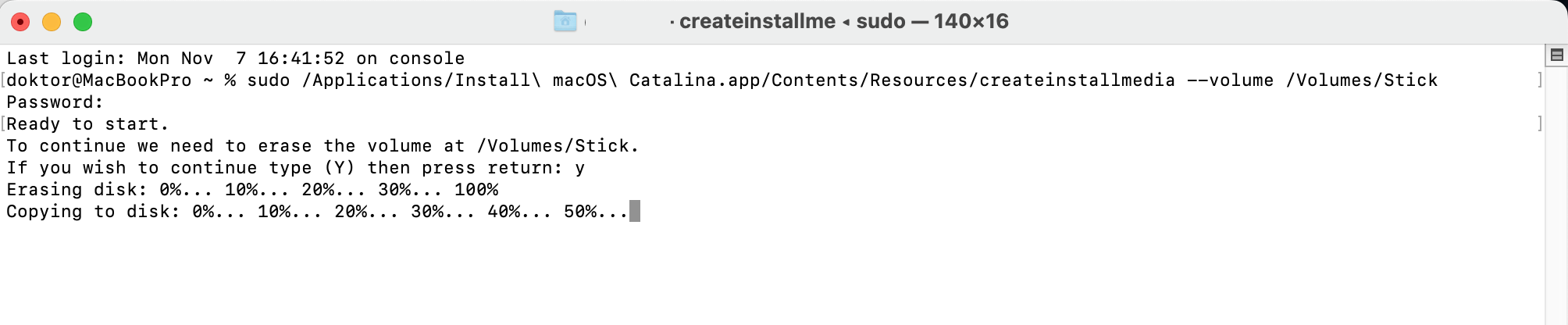Click the 'Ready to start.' text

(x=87, y=123)
